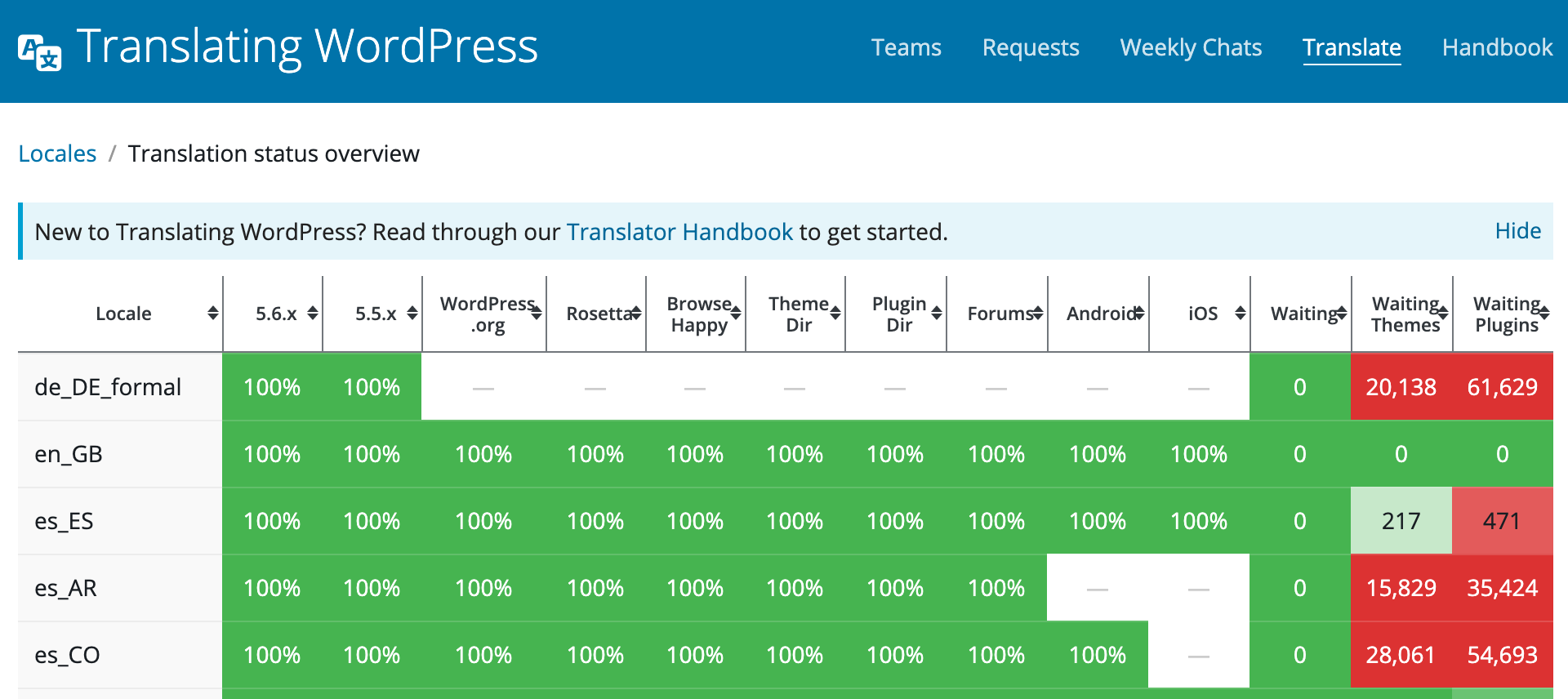Sort by 5.5.x column arrows
This screenshot has width=1568, height=699.
(412, 314)
